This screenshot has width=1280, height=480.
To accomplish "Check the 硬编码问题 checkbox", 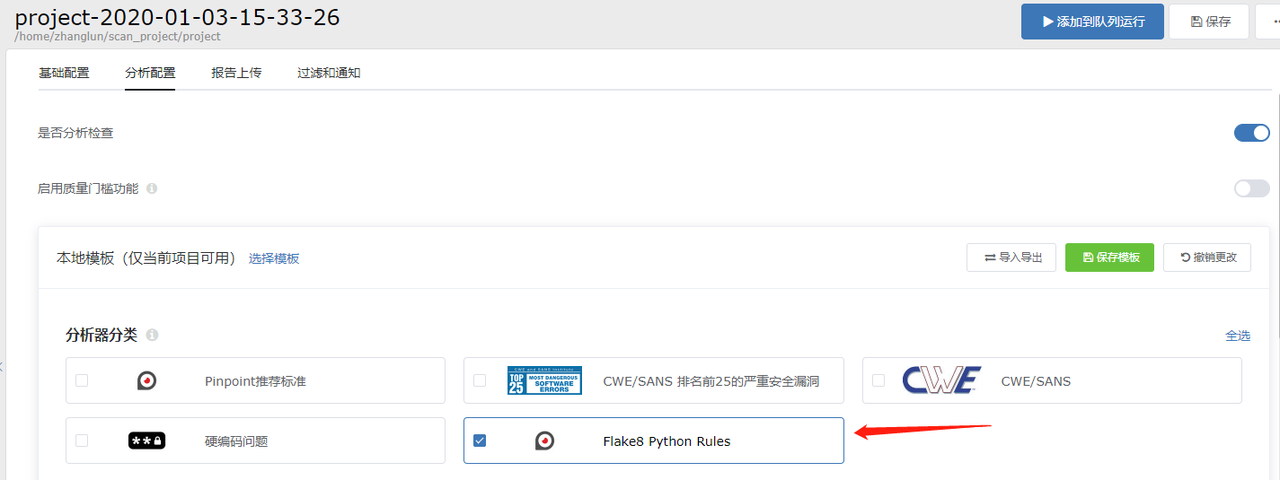I will click(x=82, y=440).
